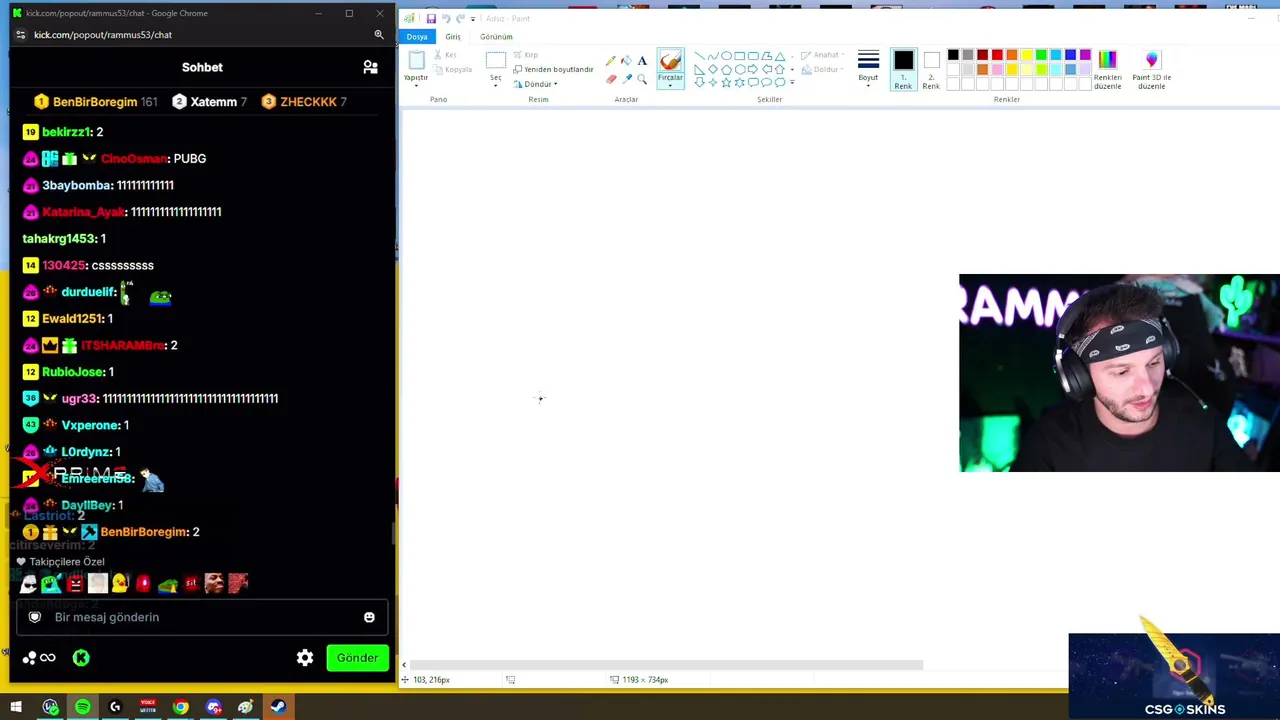1280x720 pixels.
Task: Switch to the Görünüm ribbon tab
Action: pyautogui.click(x=496, y=37)
